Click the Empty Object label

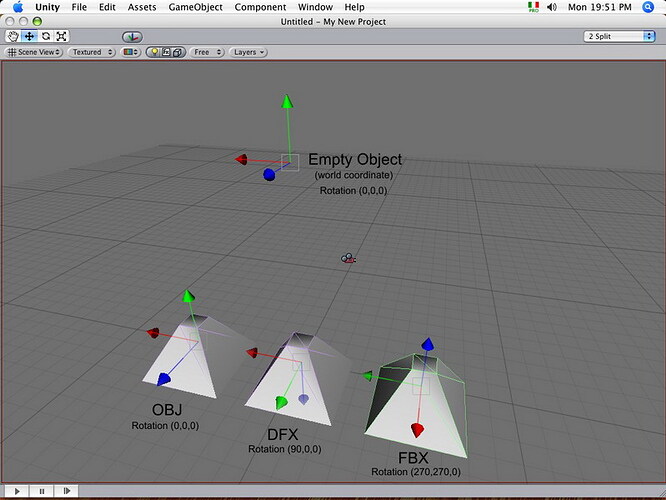355,159
